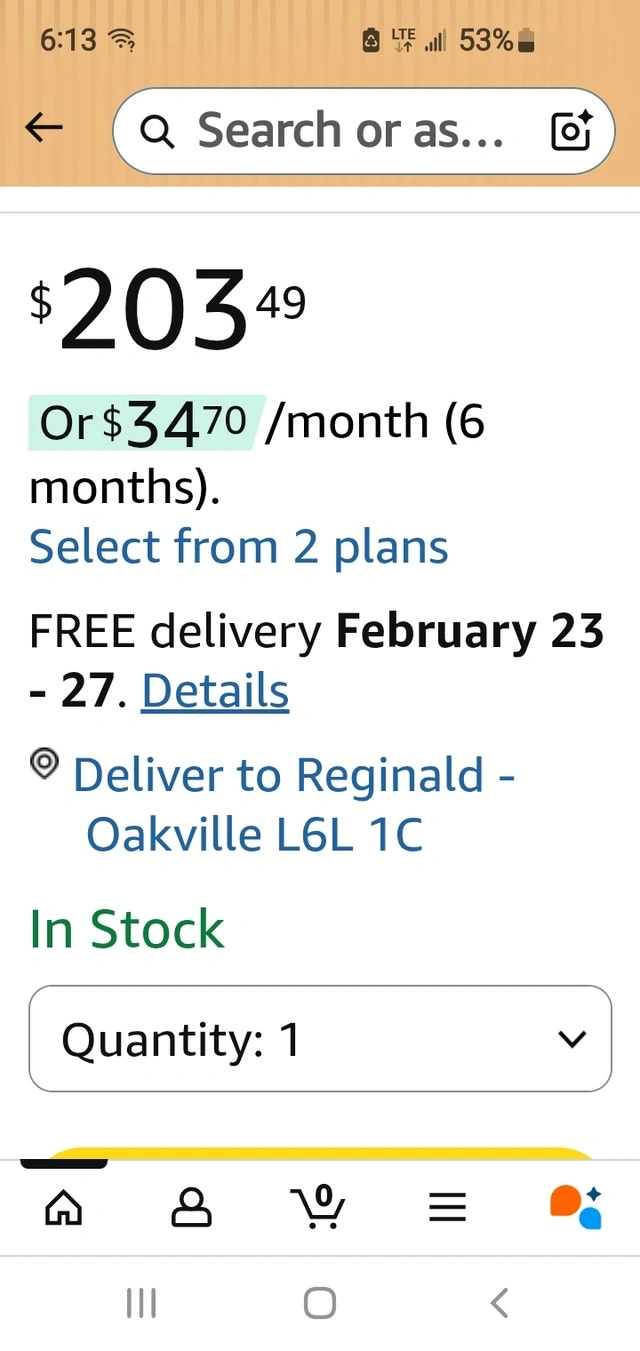Screen dimensions: 640x1351
Task: Tap the search magnifier icon
Action: [x=158, y=131]
